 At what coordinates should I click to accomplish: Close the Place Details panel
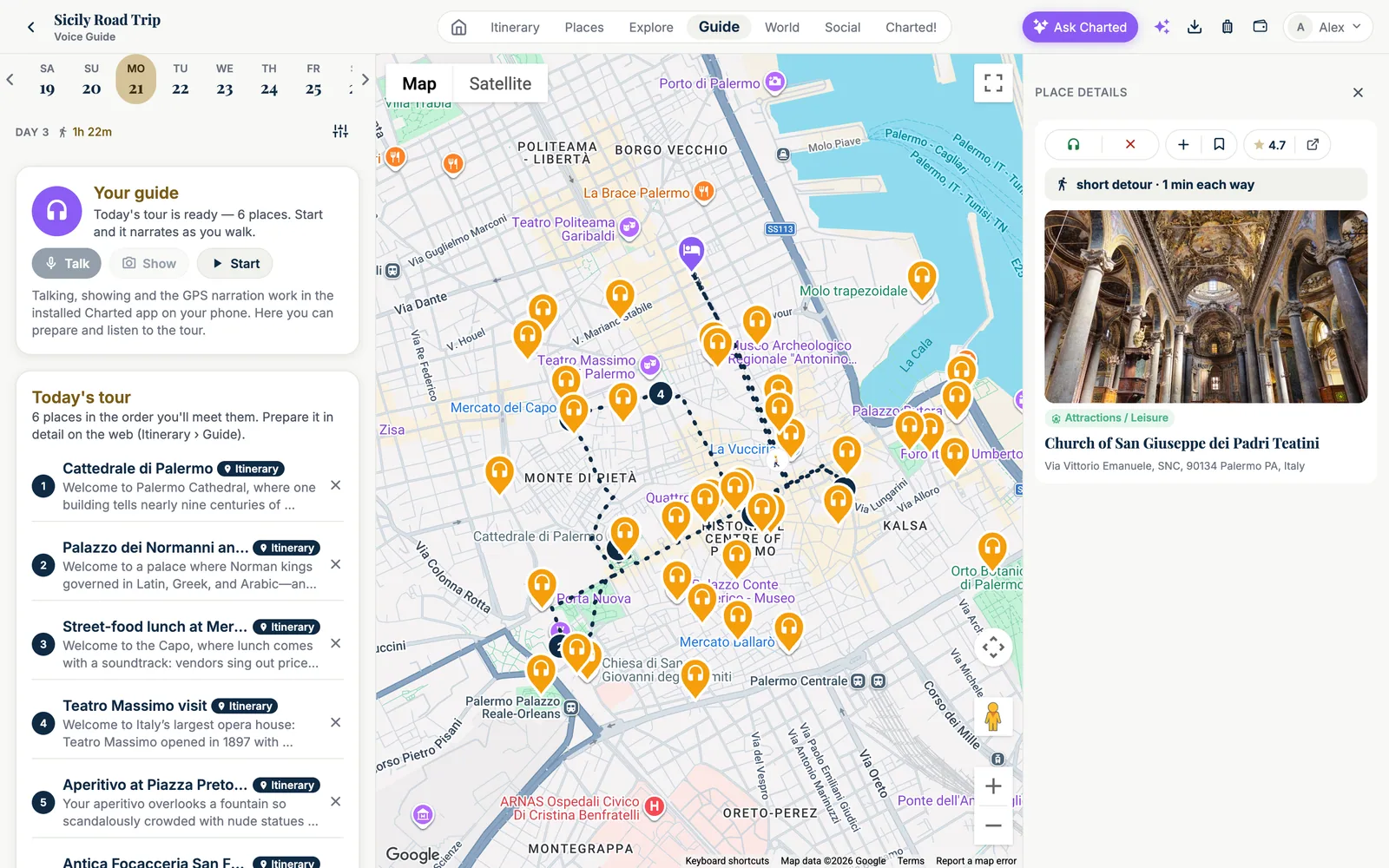1358,93
